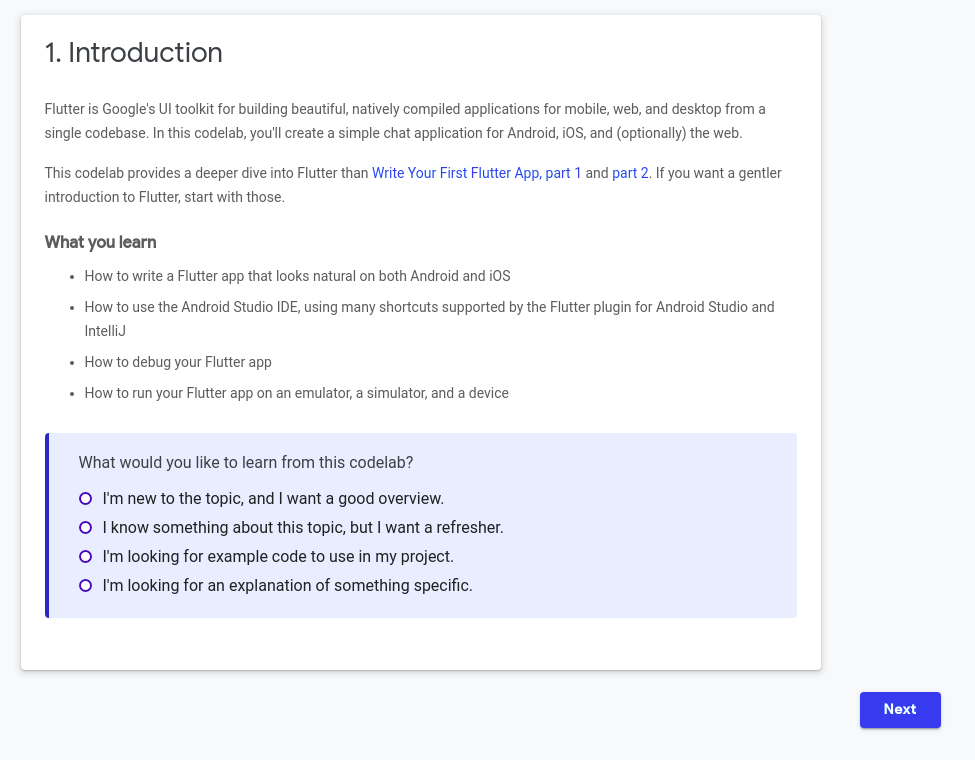Pick "I'm looking for example code" option
Viewport: 975px width, 760px height.
(85, 556)
